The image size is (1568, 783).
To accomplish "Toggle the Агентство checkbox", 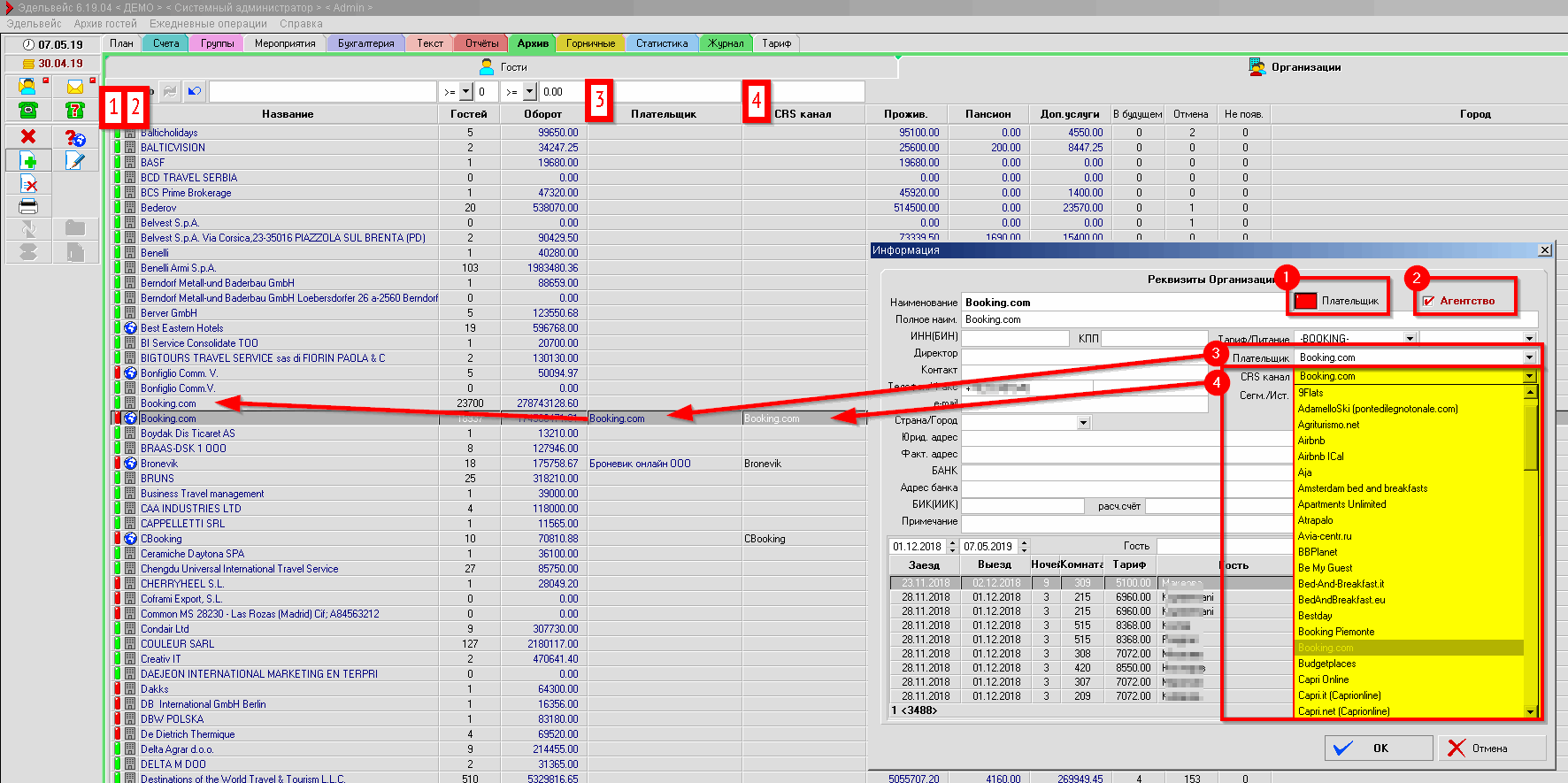I will 1428,301.
